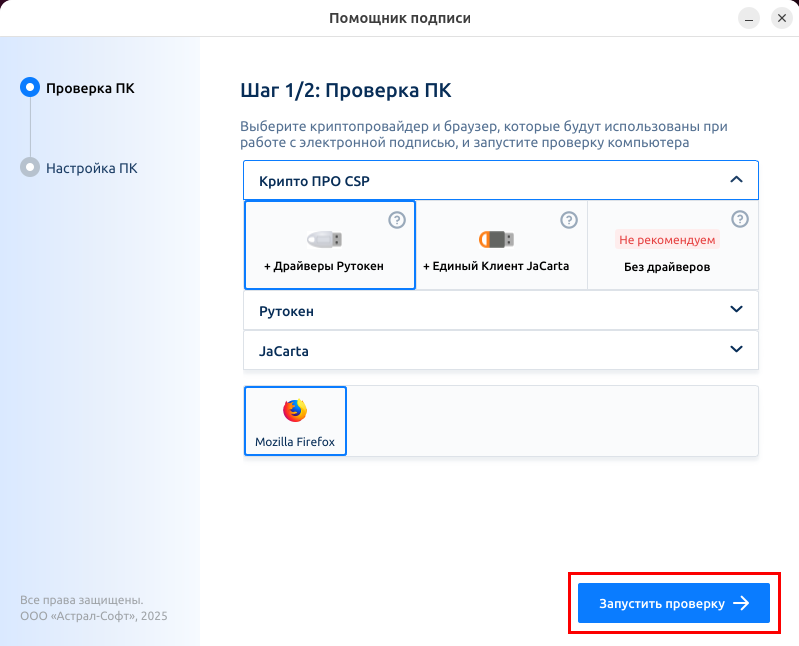
Task: Close the Помощник подписи window
Action: pyautogui.click(x=782, y=19)
